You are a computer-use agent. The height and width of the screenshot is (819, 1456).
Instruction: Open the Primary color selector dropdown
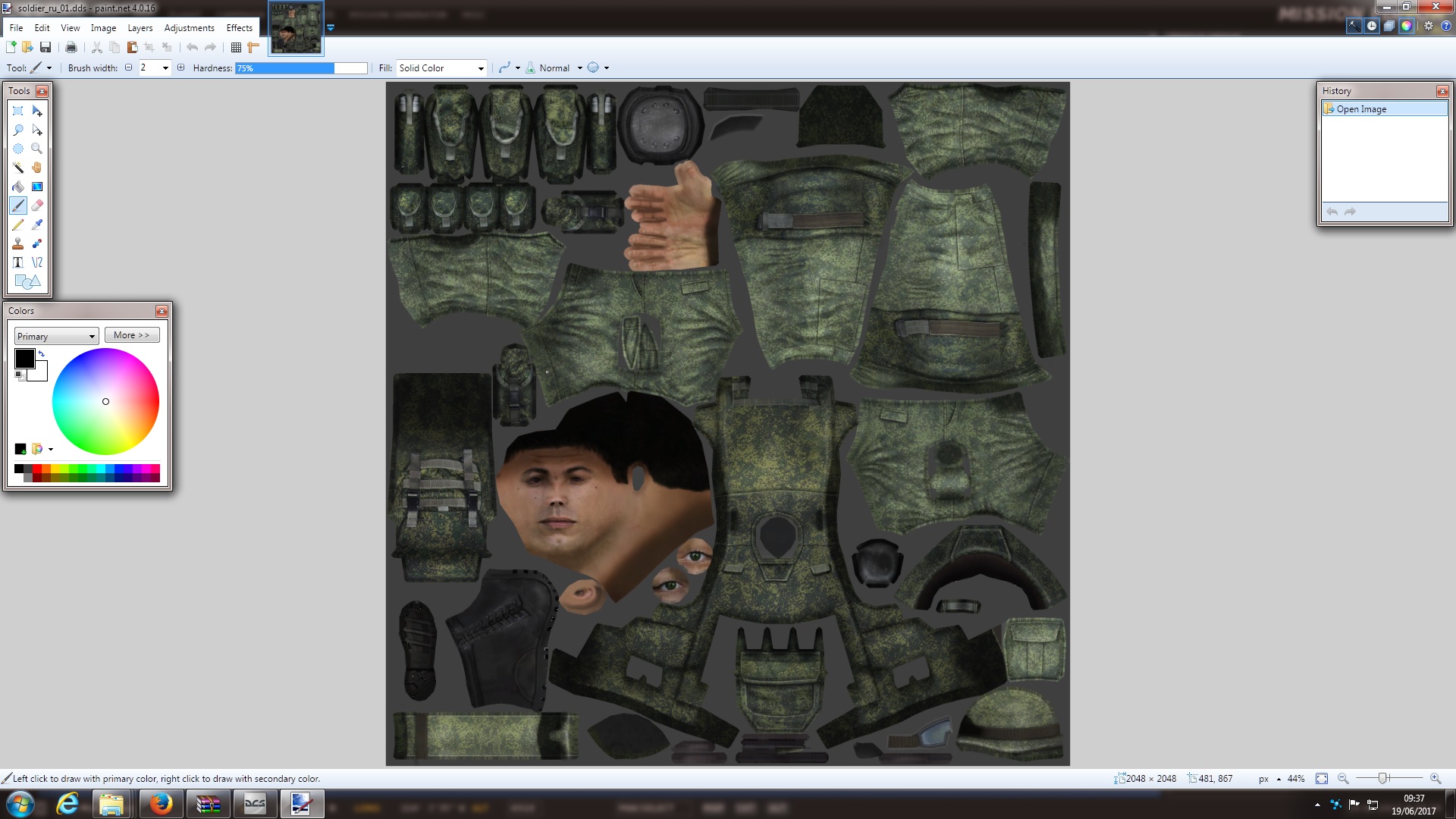[57, 336]
